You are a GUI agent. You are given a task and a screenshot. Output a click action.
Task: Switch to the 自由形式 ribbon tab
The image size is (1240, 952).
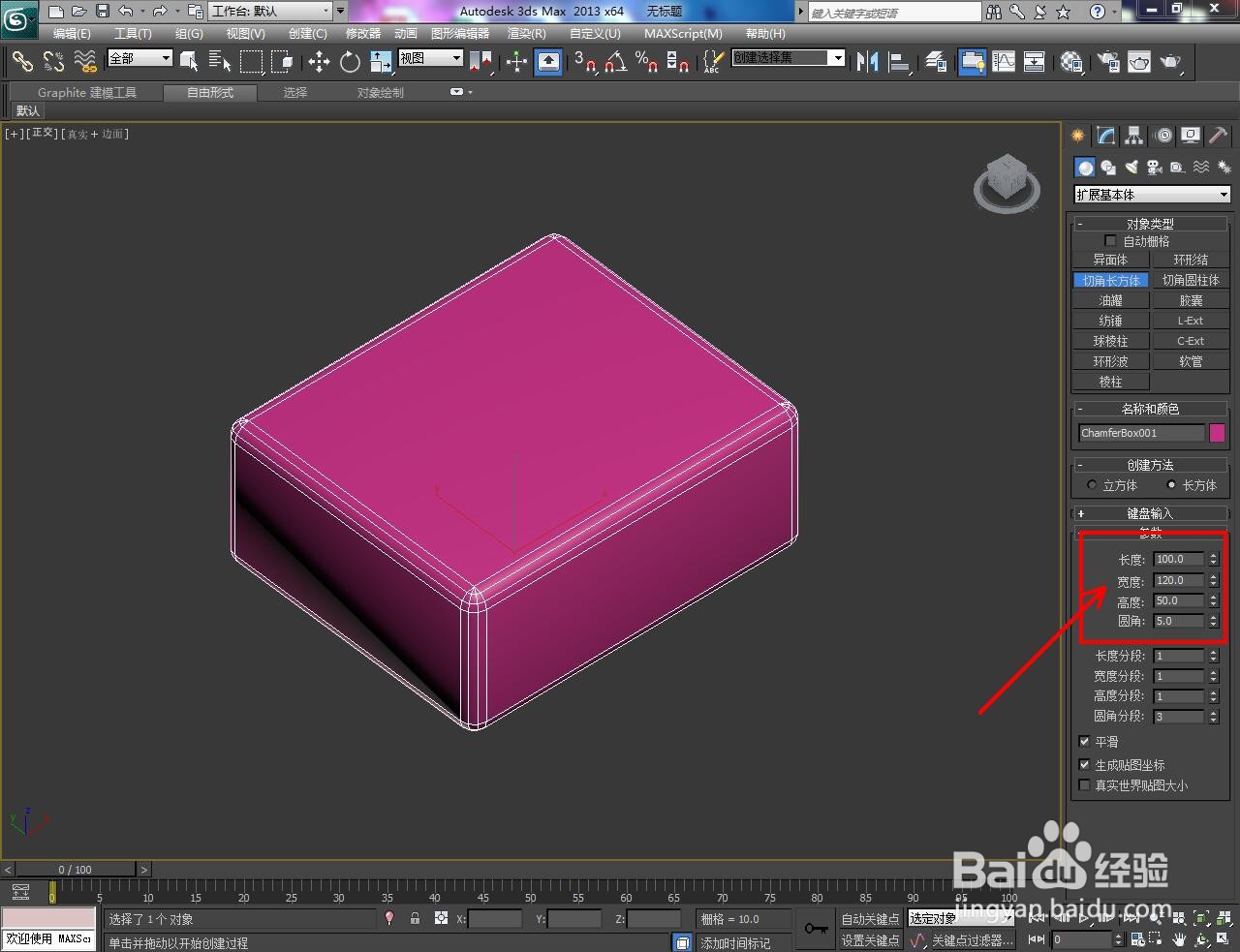click(x=210, y=92)
